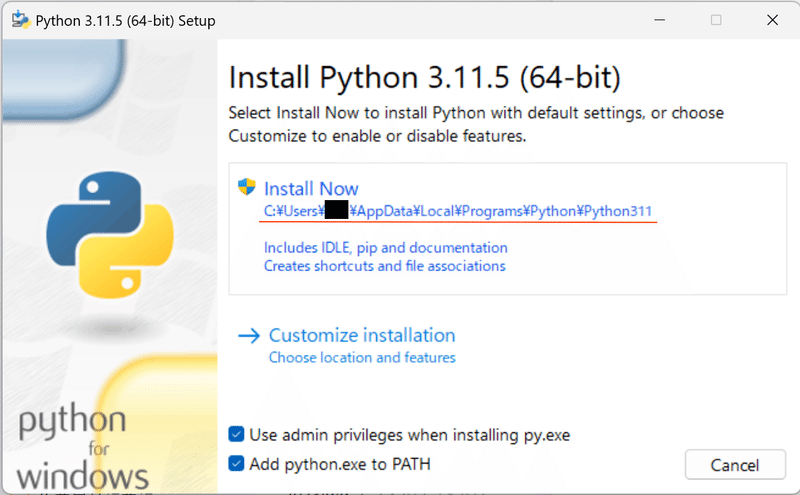Click 'Python 3.11.5 (64-bit) Setup' window title
This screenshot has width=800, height=495.
point(126,21)
